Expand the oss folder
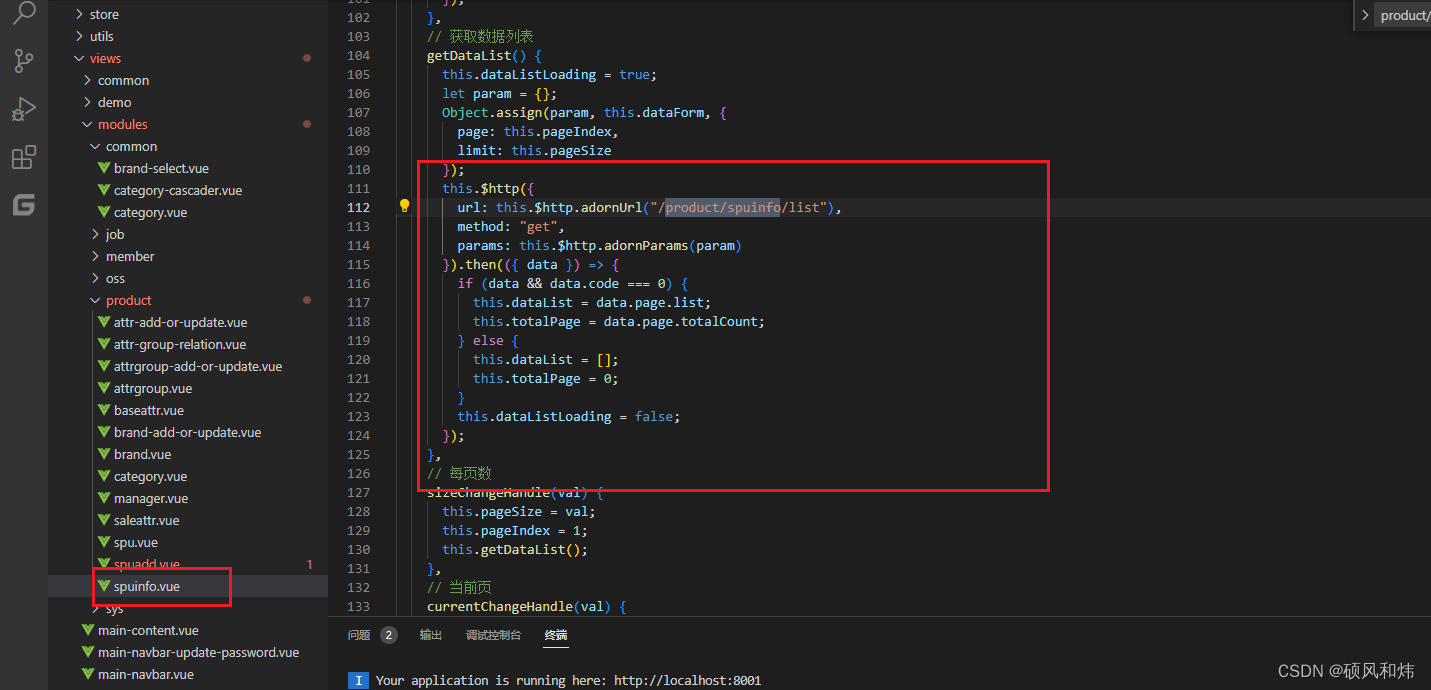Viewport: 1431px width, 690px height. pyautogui.click(x=96, y=278)
